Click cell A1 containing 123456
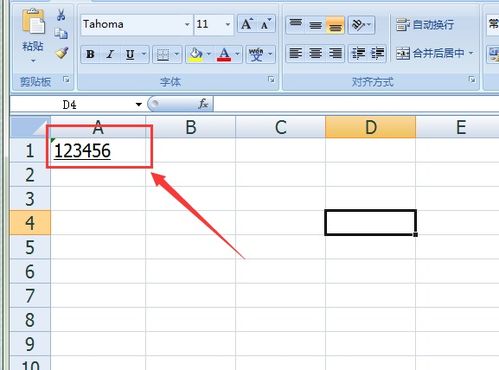This screenshot has height=370, width=499. click(x=98, y=150)
